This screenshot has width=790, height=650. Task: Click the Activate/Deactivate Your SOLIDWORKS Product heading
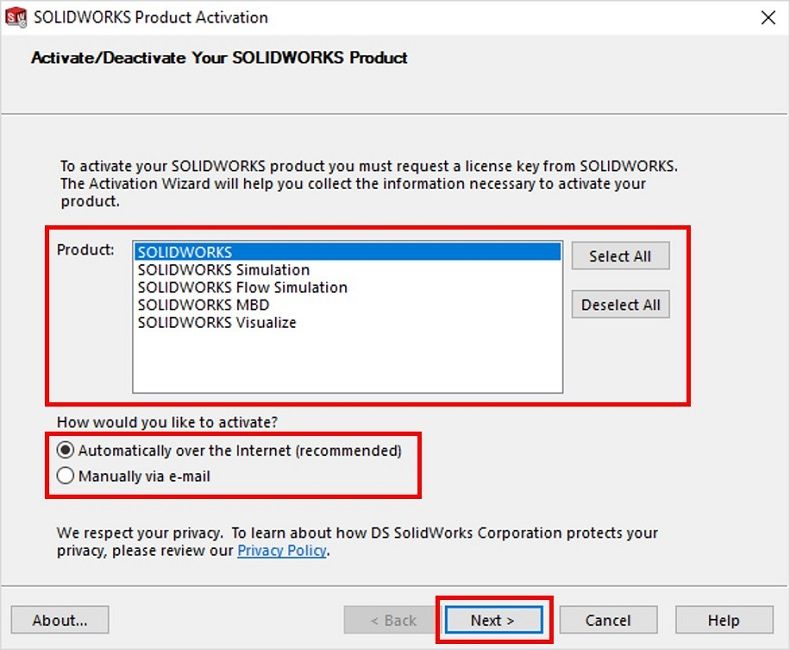tap(219, 58)
